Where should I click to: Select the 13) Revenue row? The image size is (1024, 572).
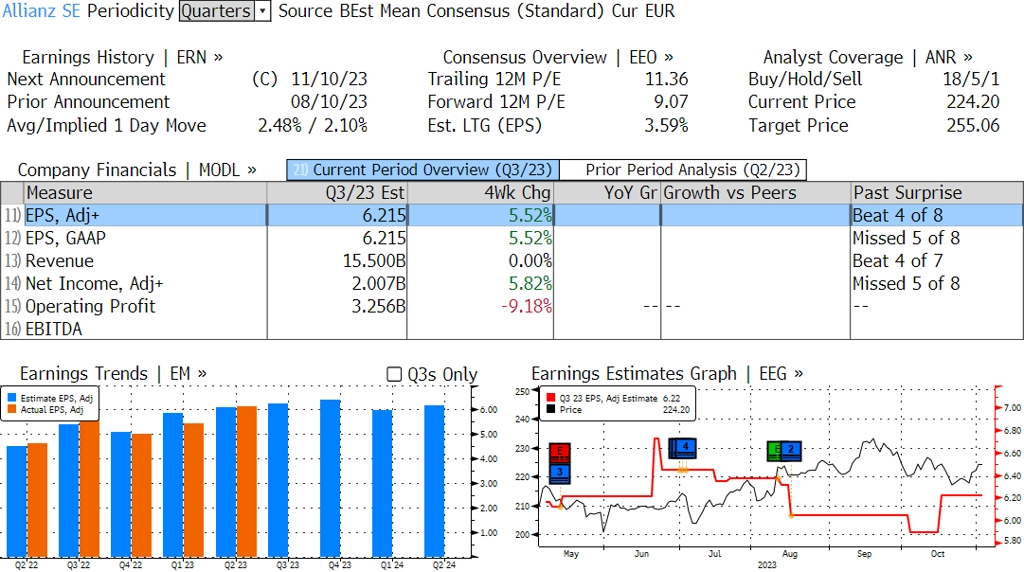(512, 261)
